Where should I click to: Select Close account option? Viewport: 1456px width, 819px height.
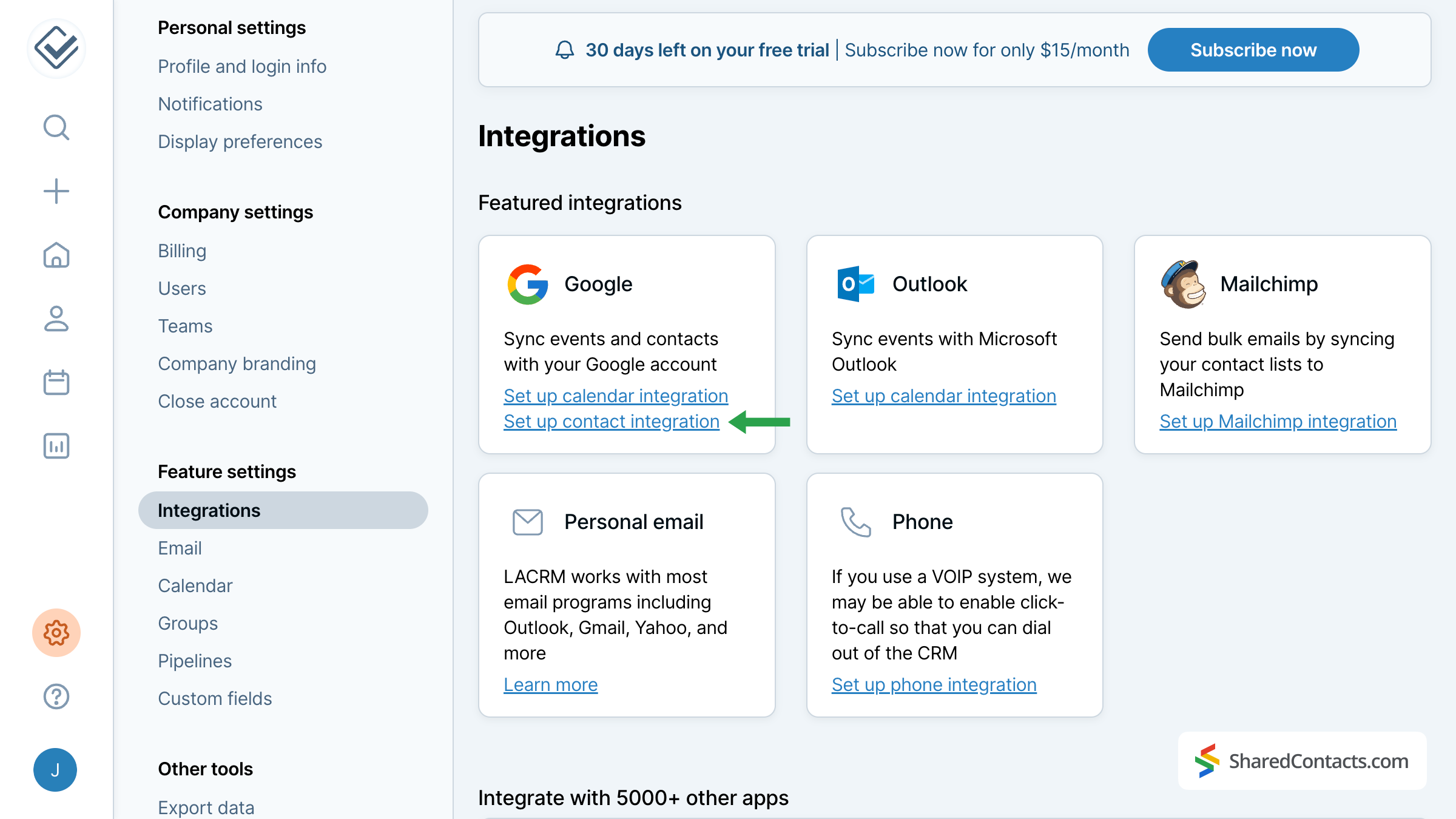[x=217, y=401]
